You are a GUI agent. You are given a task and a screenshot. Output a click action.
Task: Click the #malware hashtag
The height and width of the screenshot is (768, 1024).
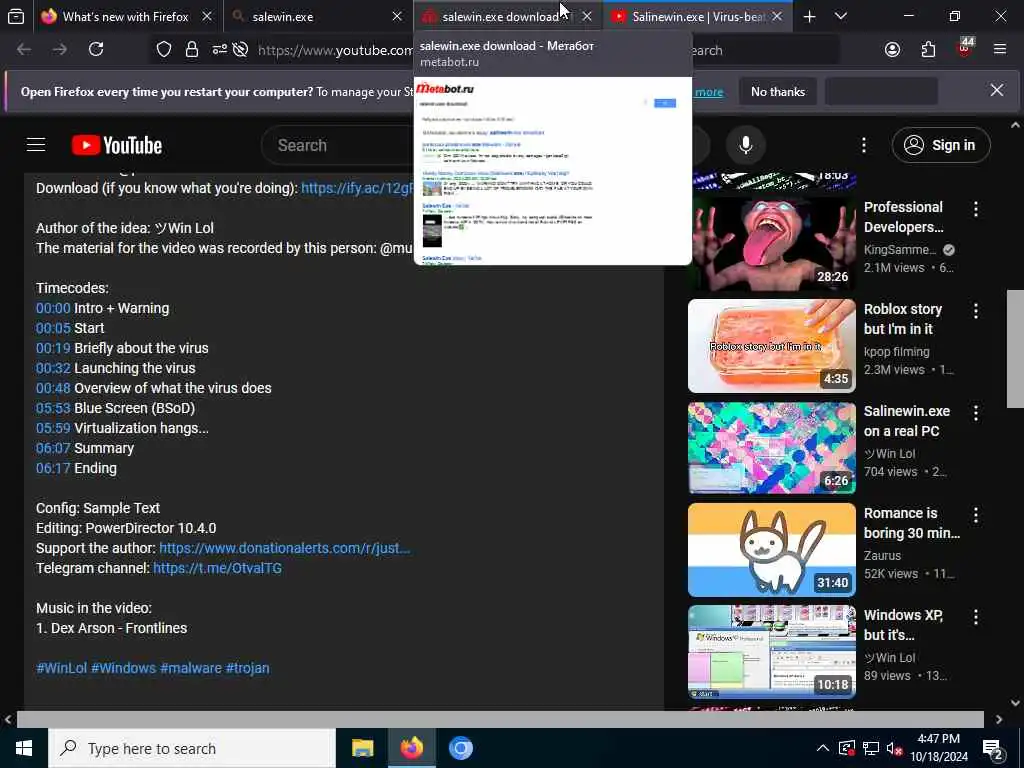coord(191,668)
